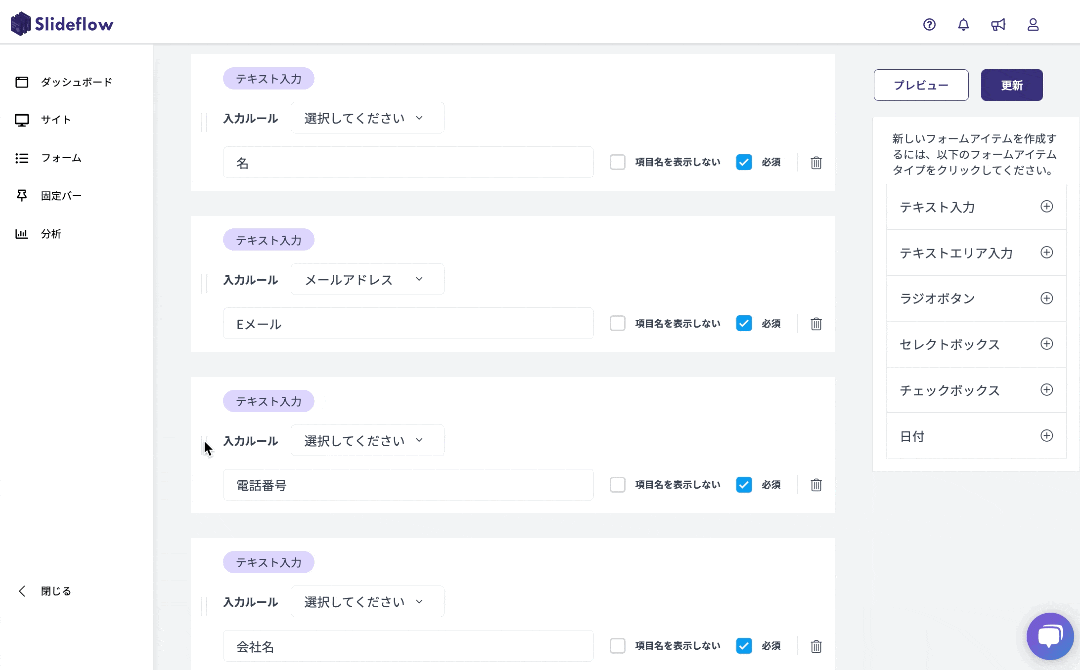
Task: Enable 項目名を表示しない for Eメール field
Action: tap(618, 323)
